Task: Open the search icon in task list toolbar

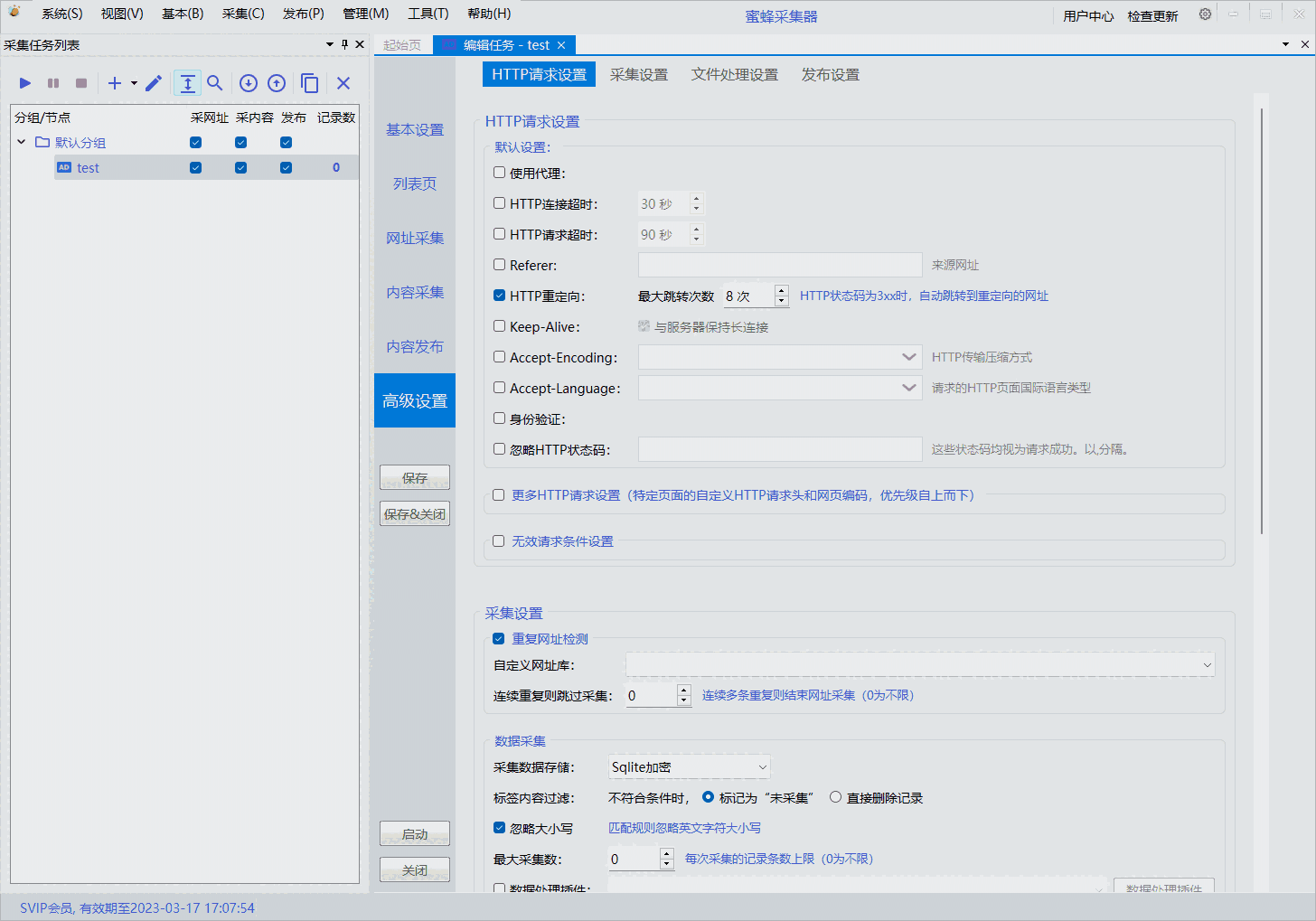Action: click(x=215, y=83)
